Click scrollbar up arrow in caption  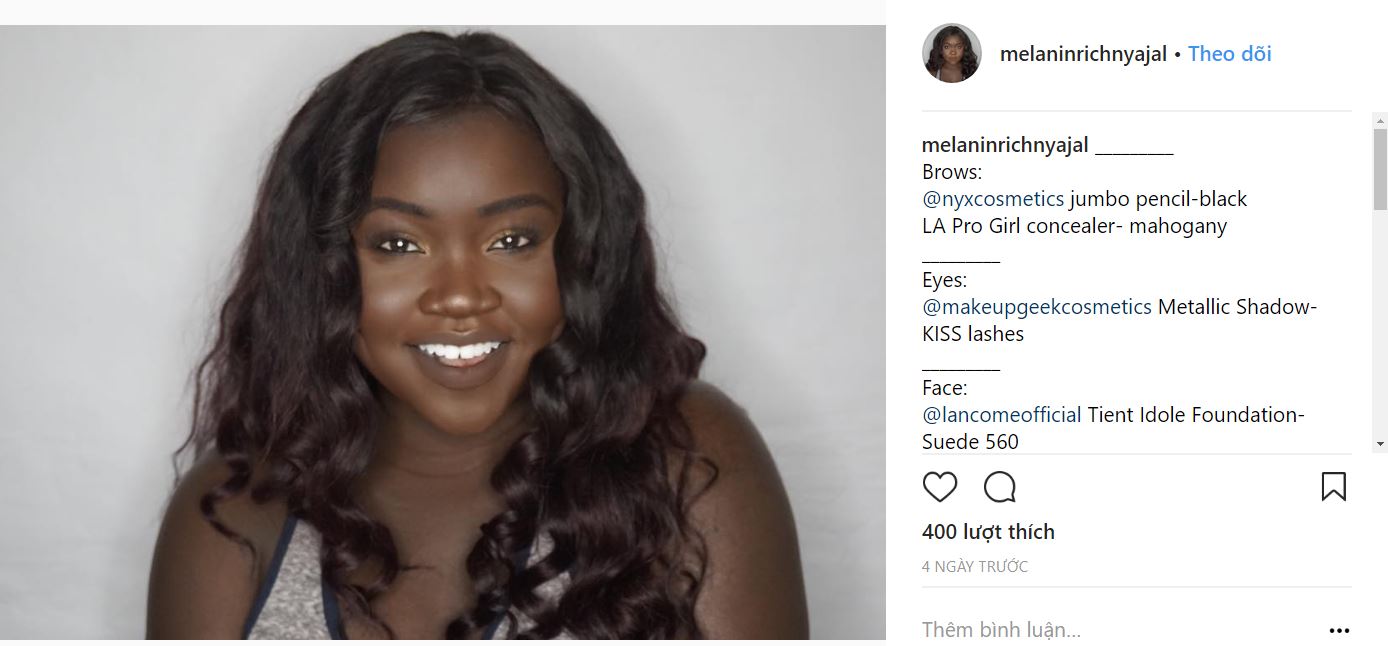coord(1380,121)
